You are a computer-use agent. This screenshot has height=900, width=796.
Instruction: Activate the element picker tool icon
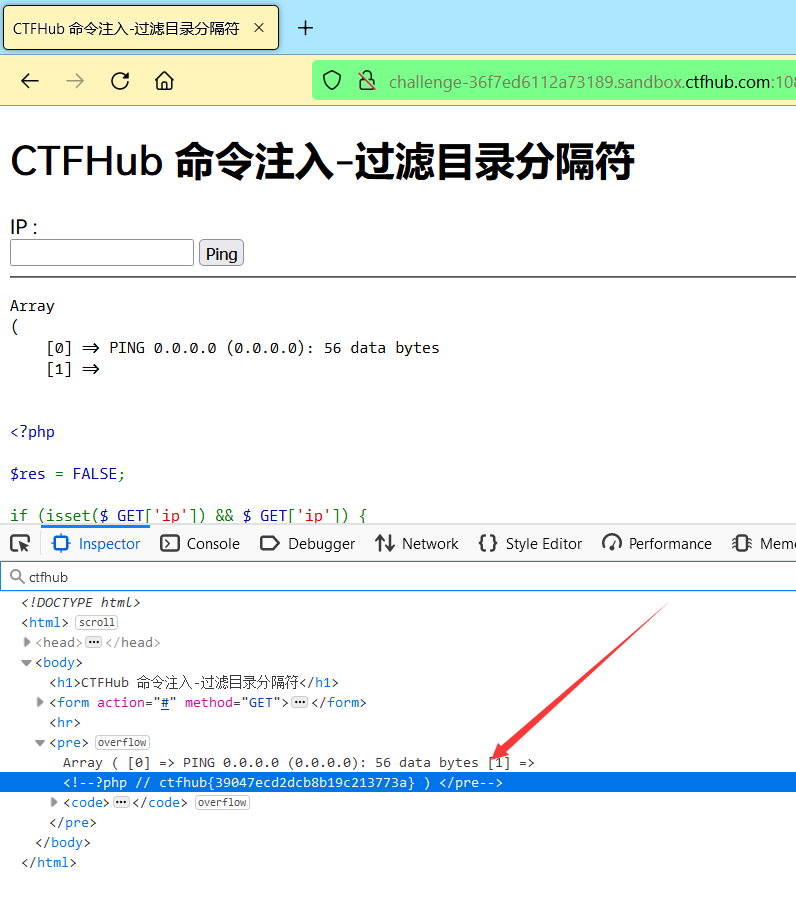tap(20, 543)
